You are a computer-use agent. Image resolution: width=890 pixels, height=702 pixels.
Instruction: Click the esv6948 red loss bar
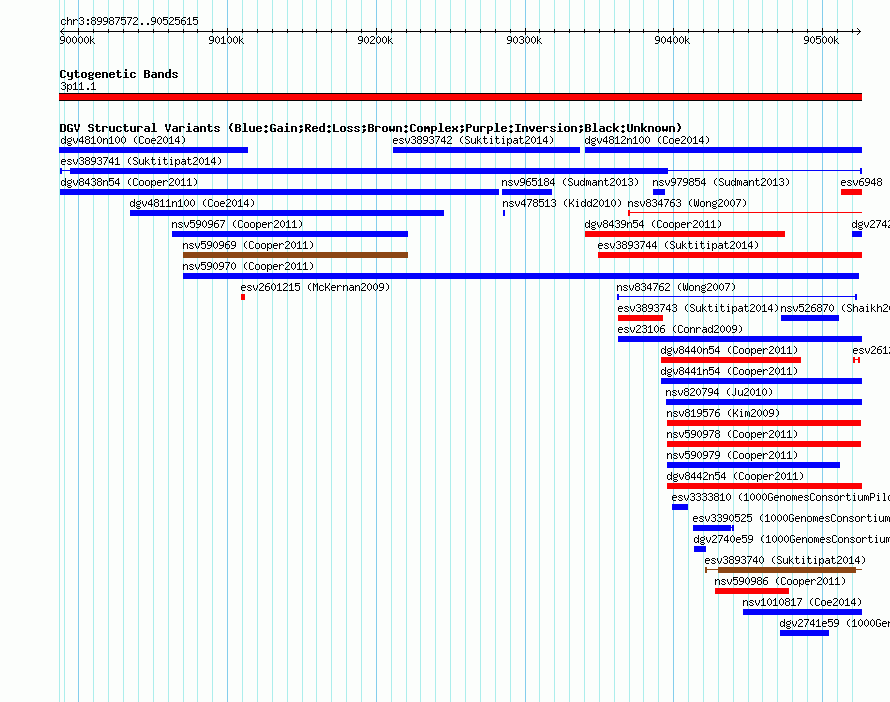pos(851,192)
